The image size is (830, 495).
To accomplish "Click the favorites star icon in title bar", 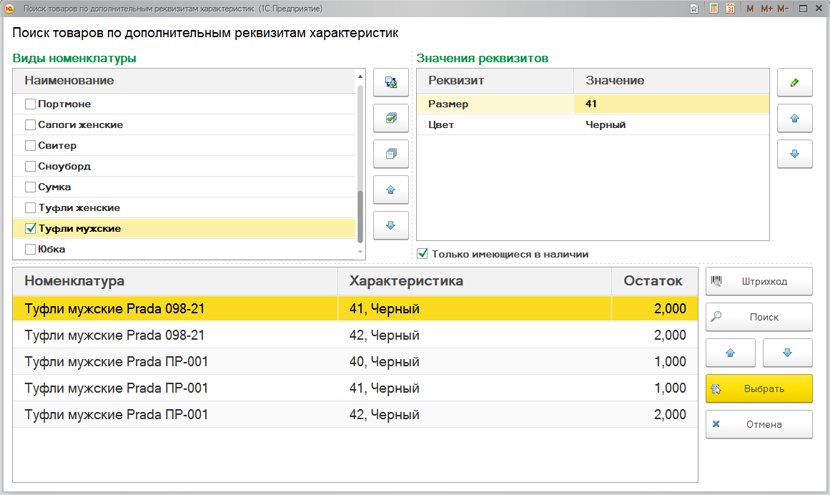I will tap(694, 8).
